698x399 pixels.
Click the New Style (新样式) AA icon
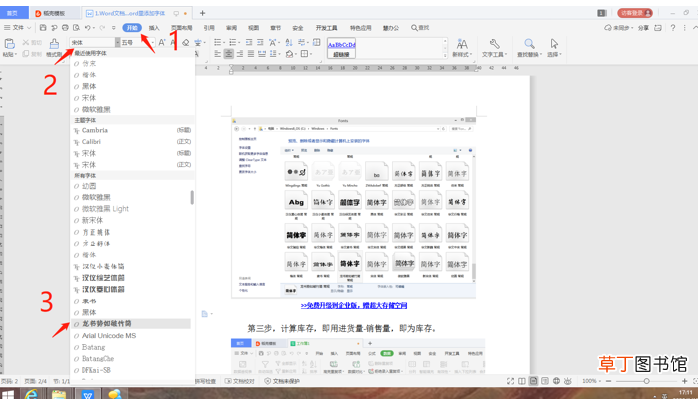pos(462,44)
